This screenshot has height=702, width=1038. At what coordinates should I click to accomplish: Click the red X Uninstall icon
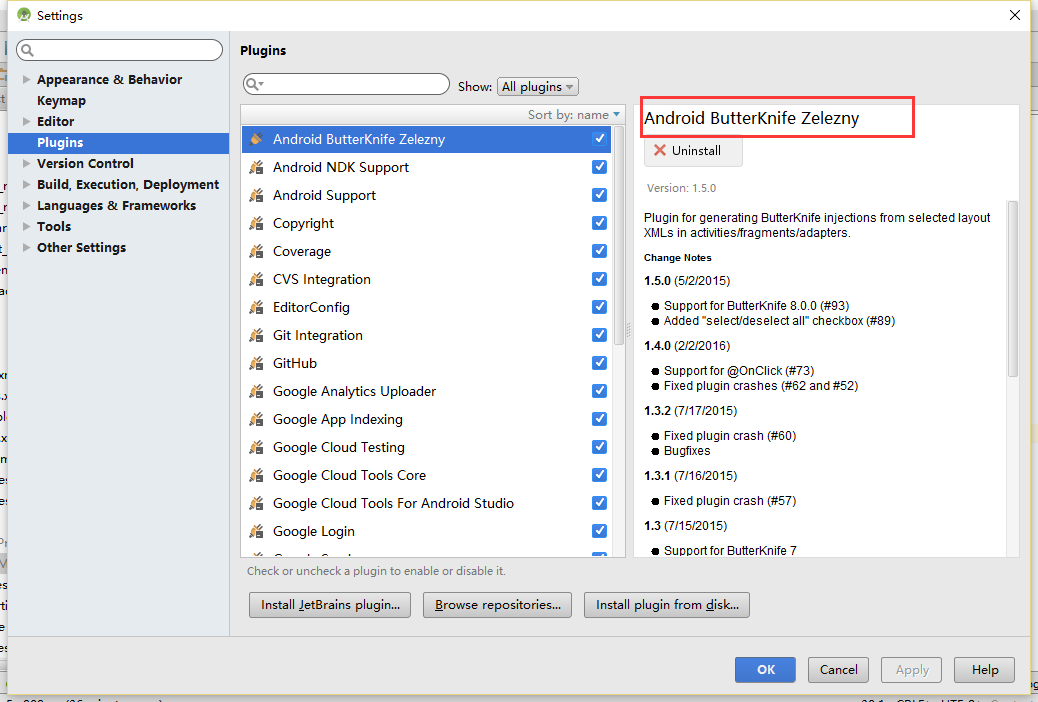click(659, 151)
